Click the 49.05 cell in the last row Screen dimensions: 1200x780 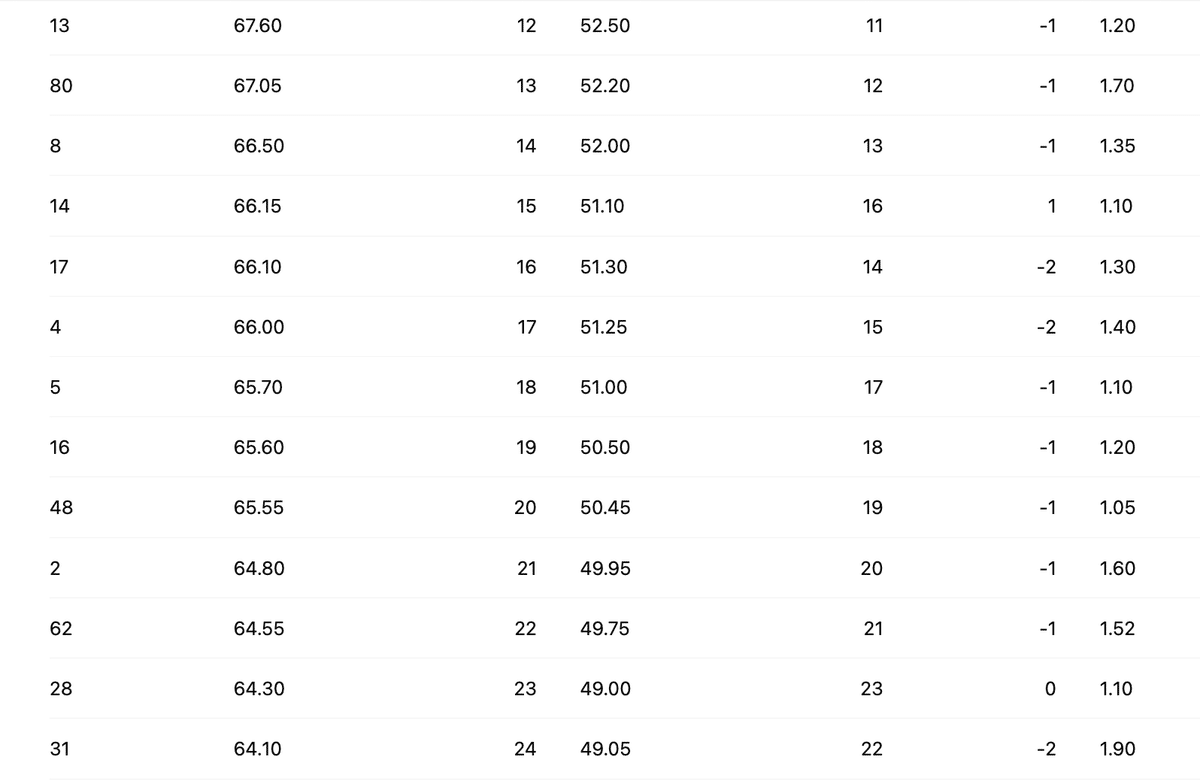pos(605,749)
